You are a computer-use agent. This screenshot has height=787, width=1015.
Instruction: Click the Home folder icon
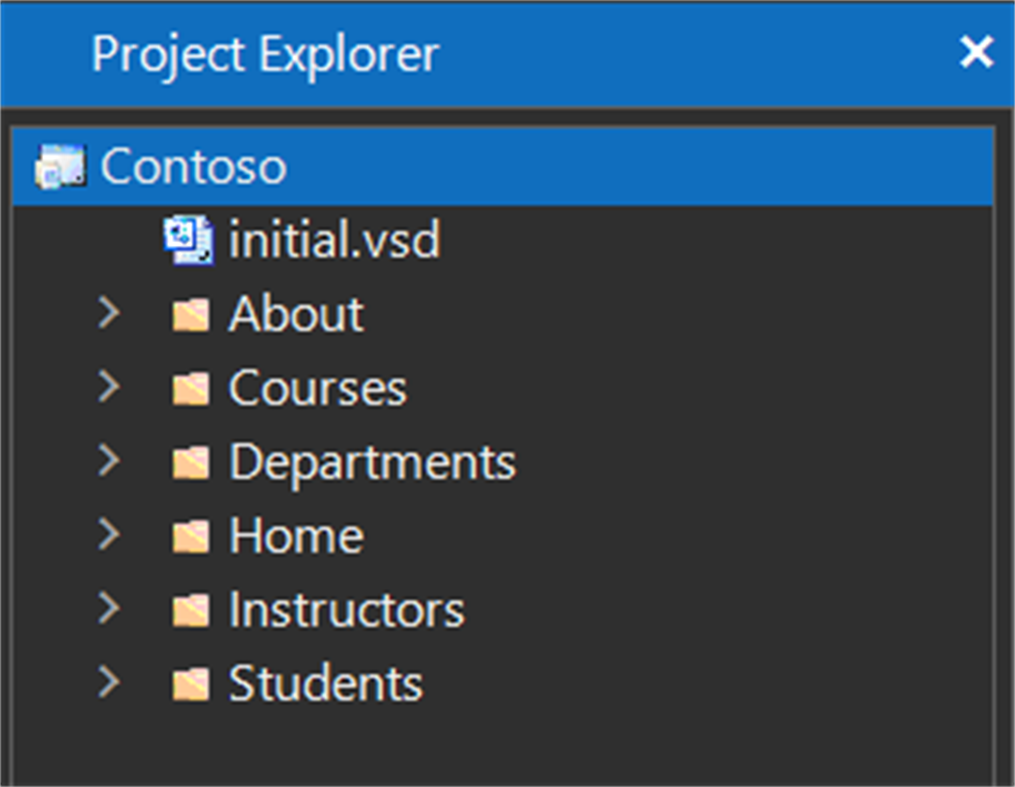pos(190,536)
